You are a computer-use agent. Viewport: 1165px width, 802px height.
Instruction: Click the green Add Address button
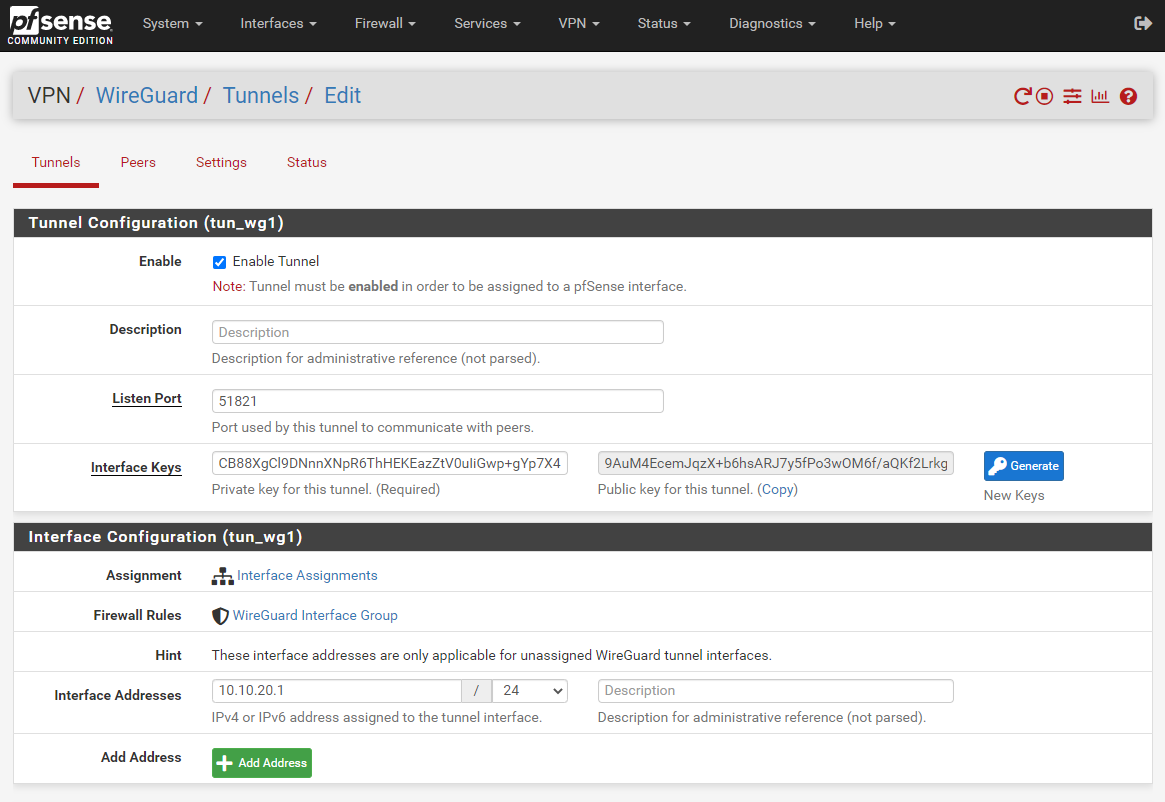coord(262,763)
